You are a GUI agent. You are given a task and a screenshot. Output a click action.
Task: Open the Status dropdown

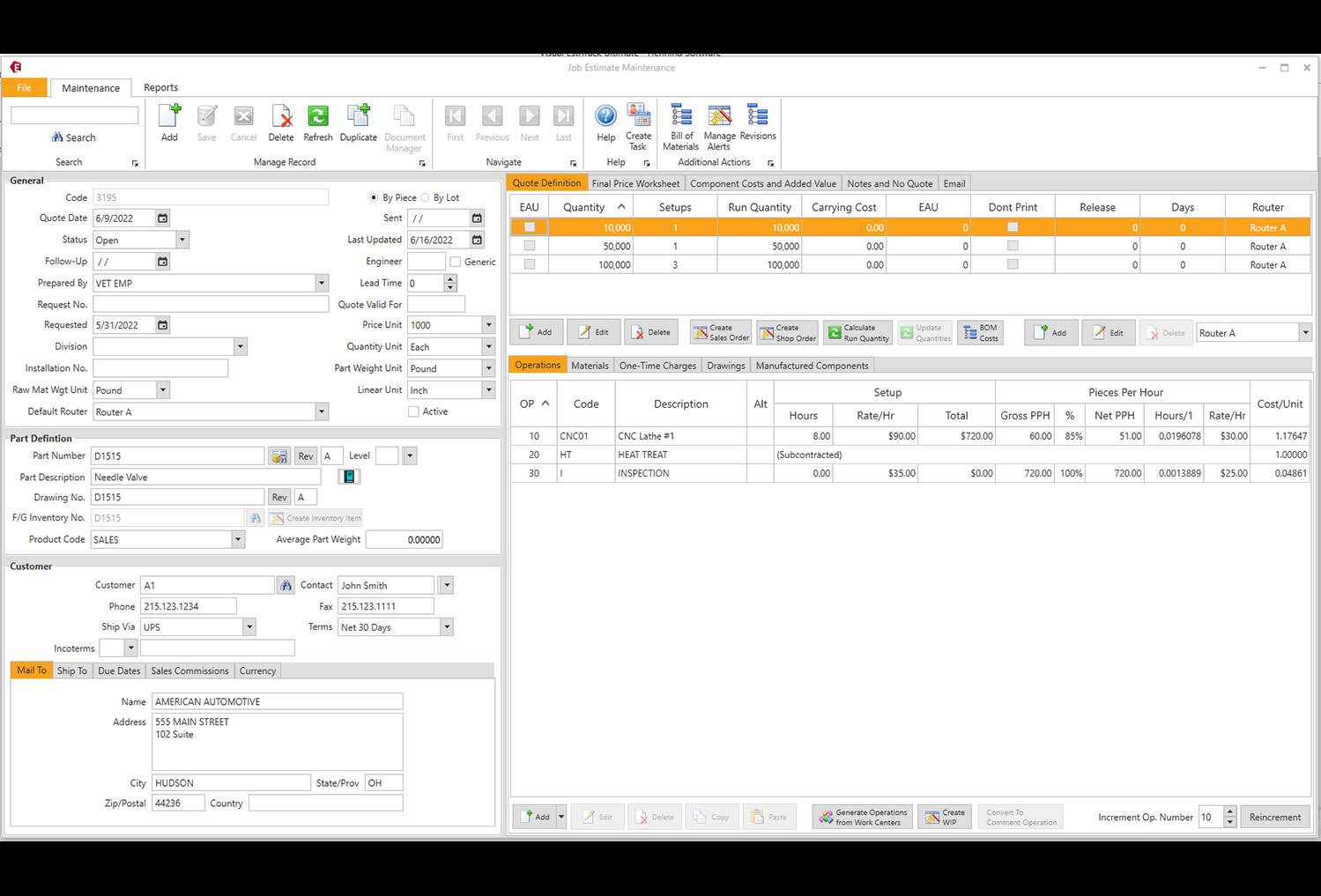182,239
